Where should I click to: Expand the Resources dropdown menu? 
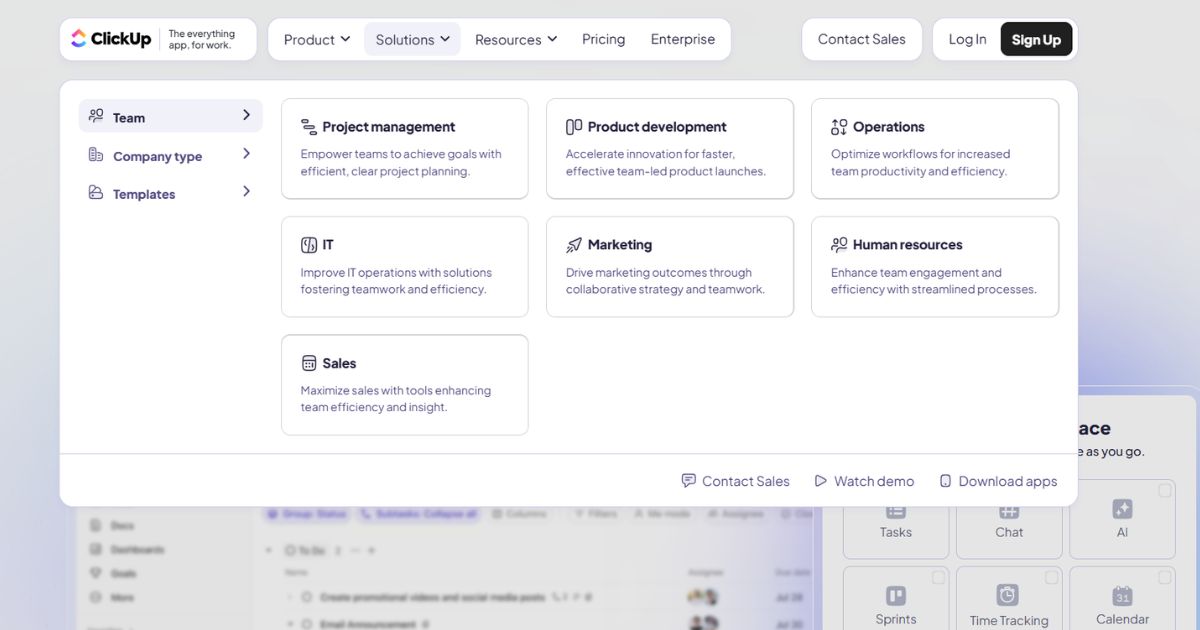[516, 40]
